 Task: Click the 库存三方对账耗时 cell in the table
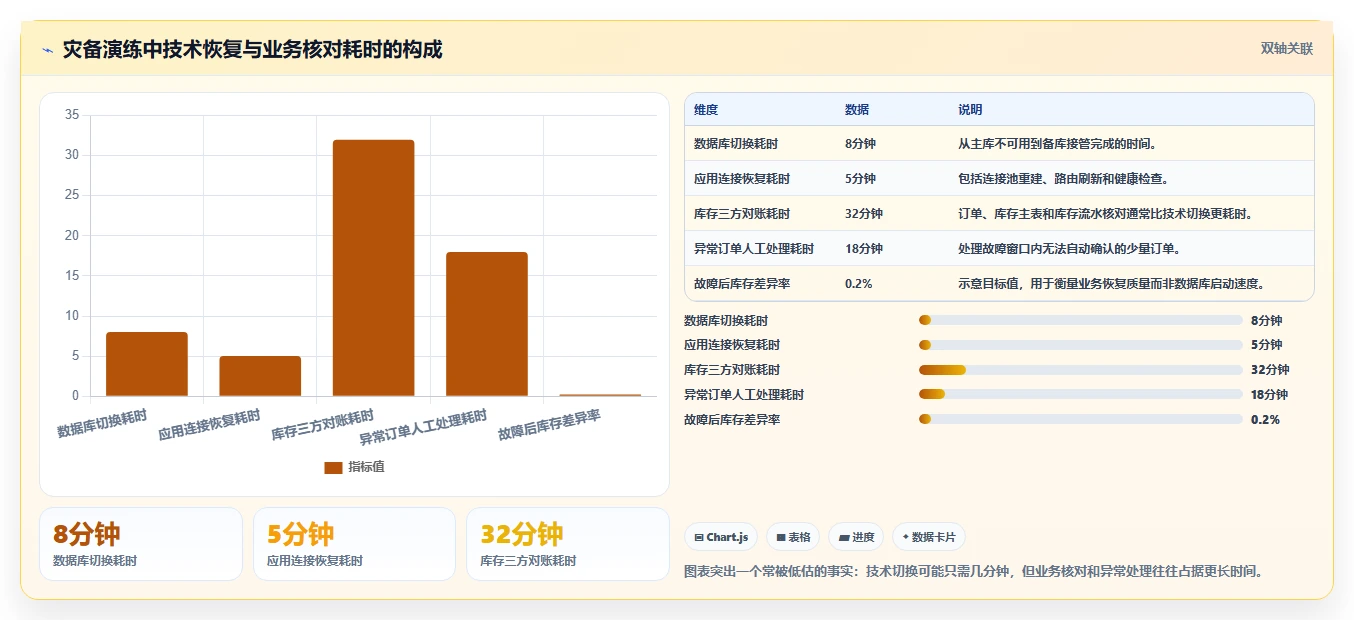[742, 214]
